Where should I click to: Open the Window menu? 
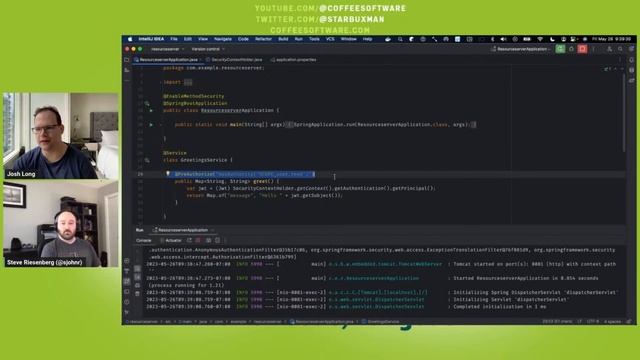tap(349, 39)
